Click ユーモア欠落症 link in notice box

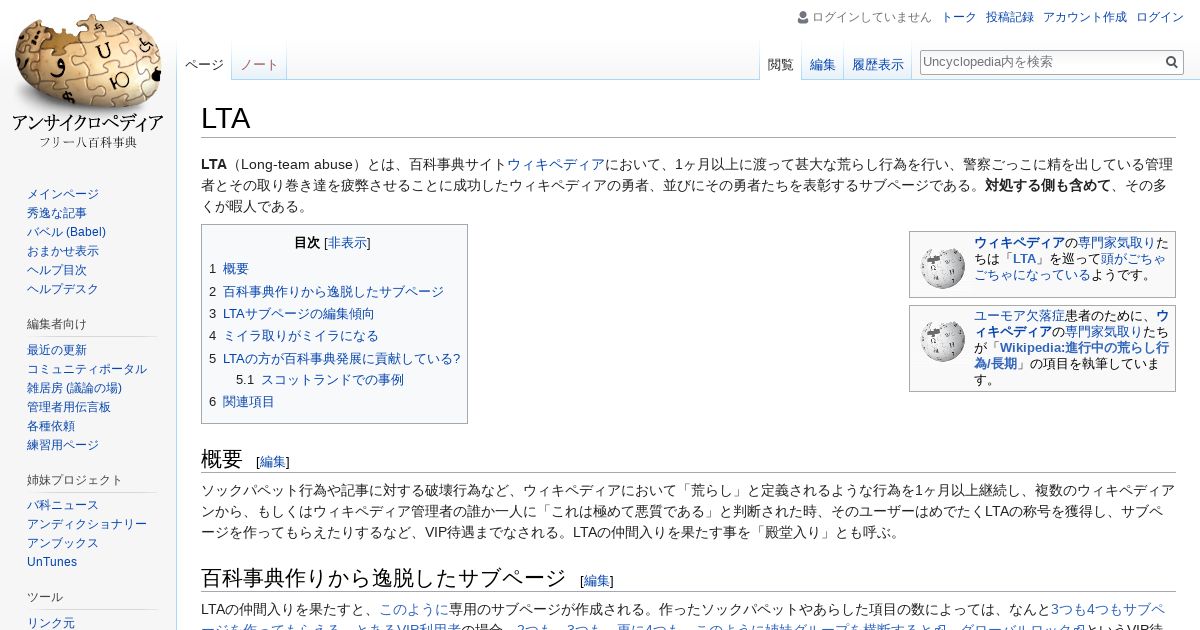click(x=1019, y=316)
